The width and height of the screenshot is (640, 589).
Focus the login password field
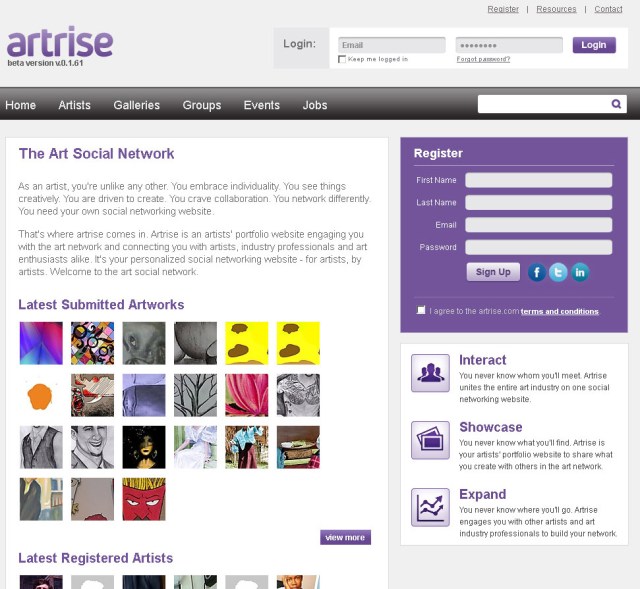[509, 45]
